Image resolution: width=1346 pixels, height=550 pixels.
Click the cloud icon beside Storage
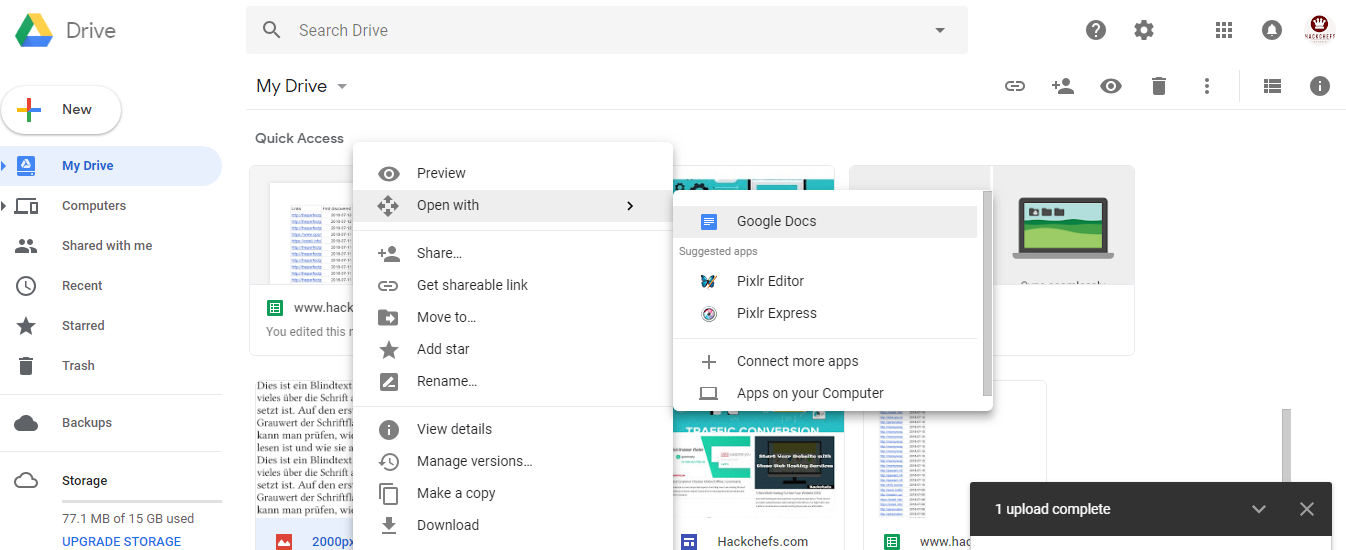point(26,481)
